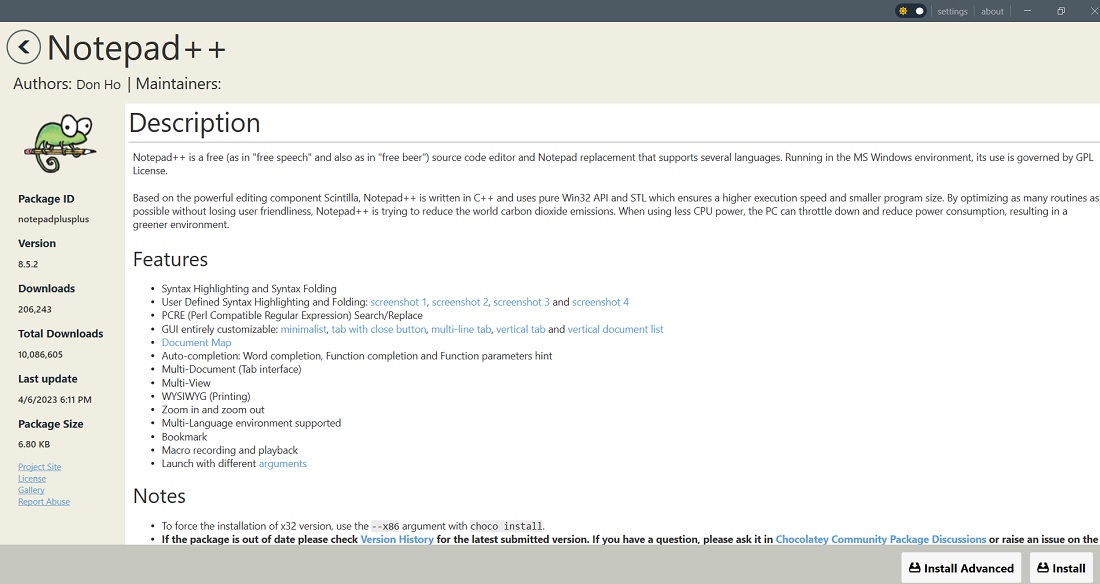Open the settings page
The image size is (1100, 584).
tap(952, 11)
